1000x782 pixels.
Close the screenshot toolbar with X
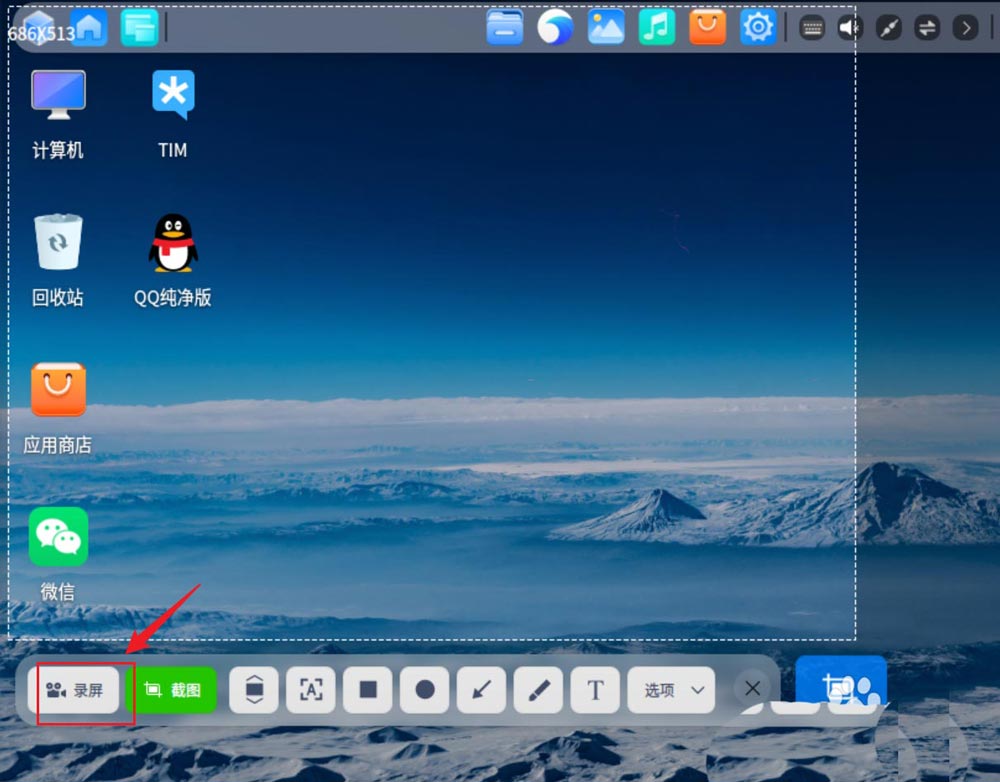[x=753, y=688]
